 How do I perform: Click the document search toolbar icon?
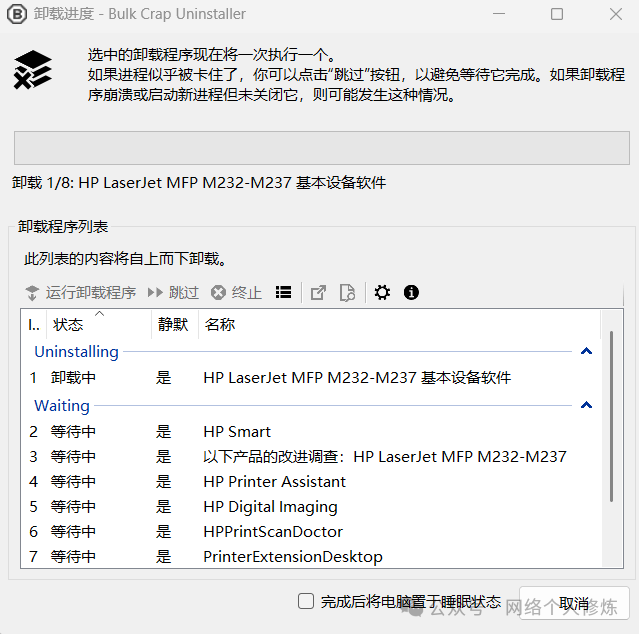coord(347,293)
